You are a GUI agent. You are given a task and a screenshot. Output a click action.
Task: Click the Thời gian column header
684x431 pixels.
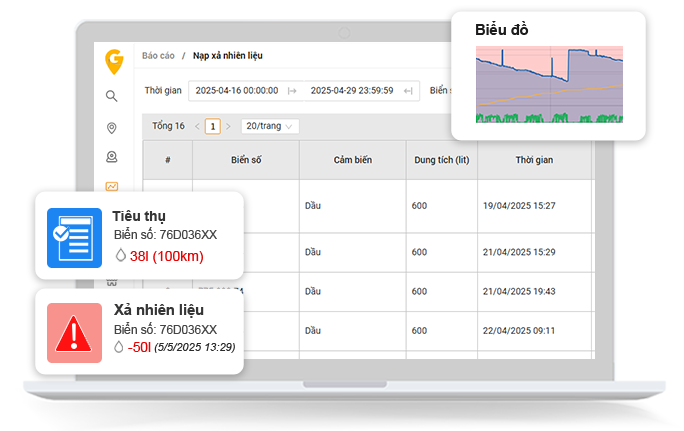pos(534,160)
